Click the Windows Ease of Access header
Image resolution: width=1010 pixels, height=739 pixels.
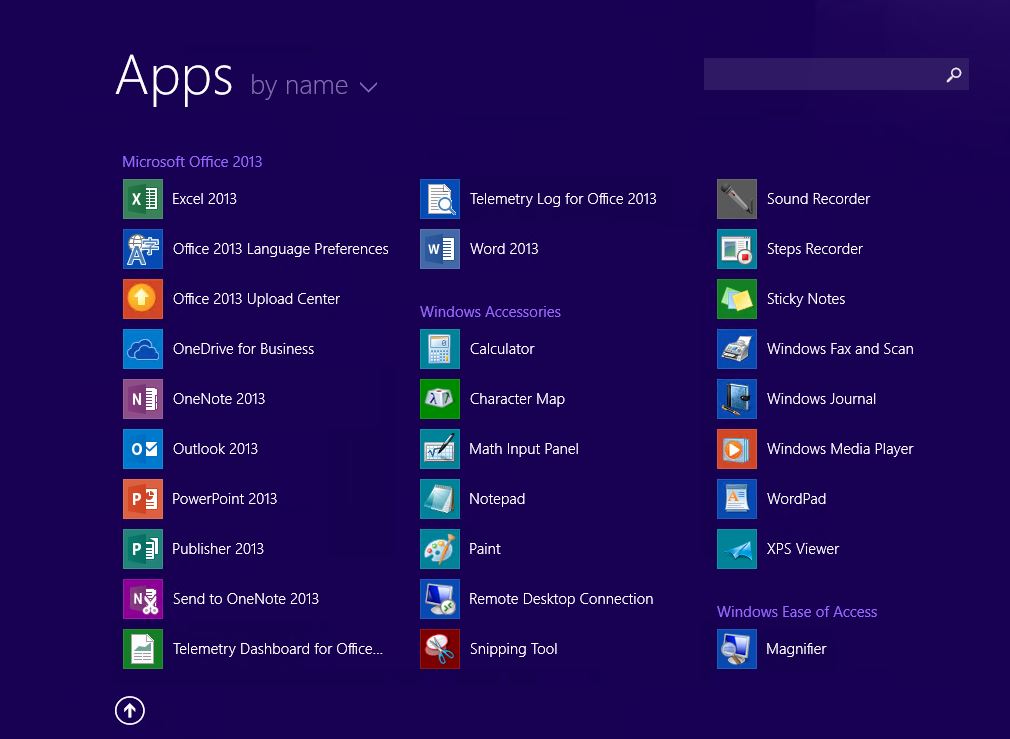click(x=797, y=612)
